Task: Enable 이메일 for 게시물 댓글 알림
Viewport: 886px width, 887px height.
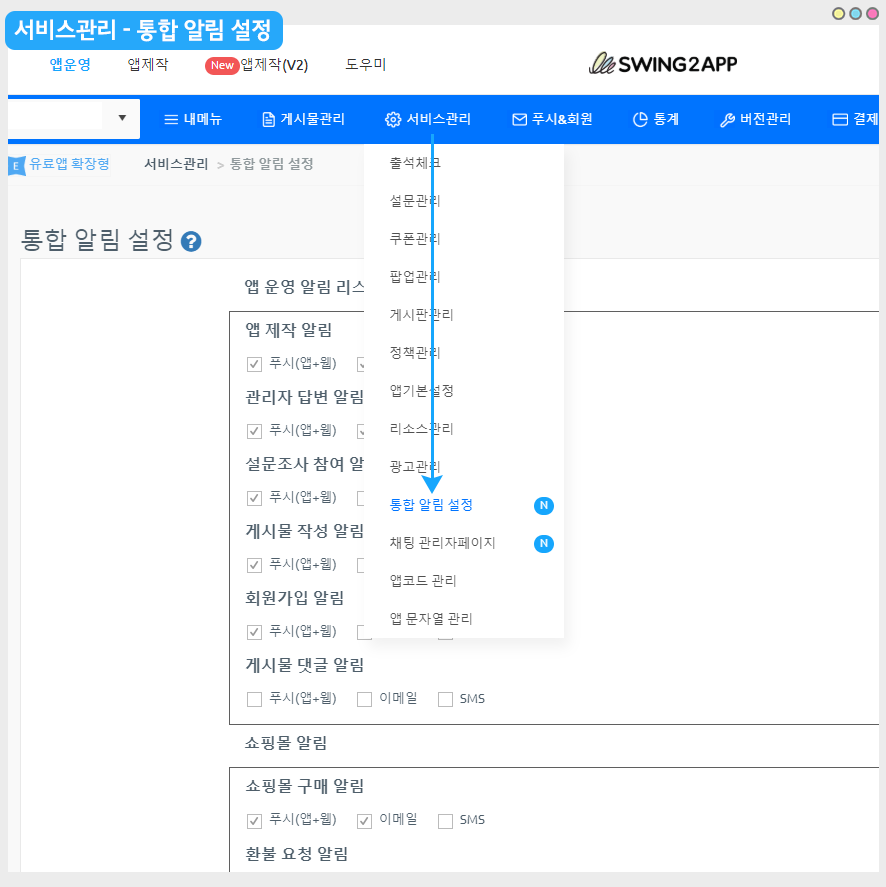Action: [x=364, y=699]
